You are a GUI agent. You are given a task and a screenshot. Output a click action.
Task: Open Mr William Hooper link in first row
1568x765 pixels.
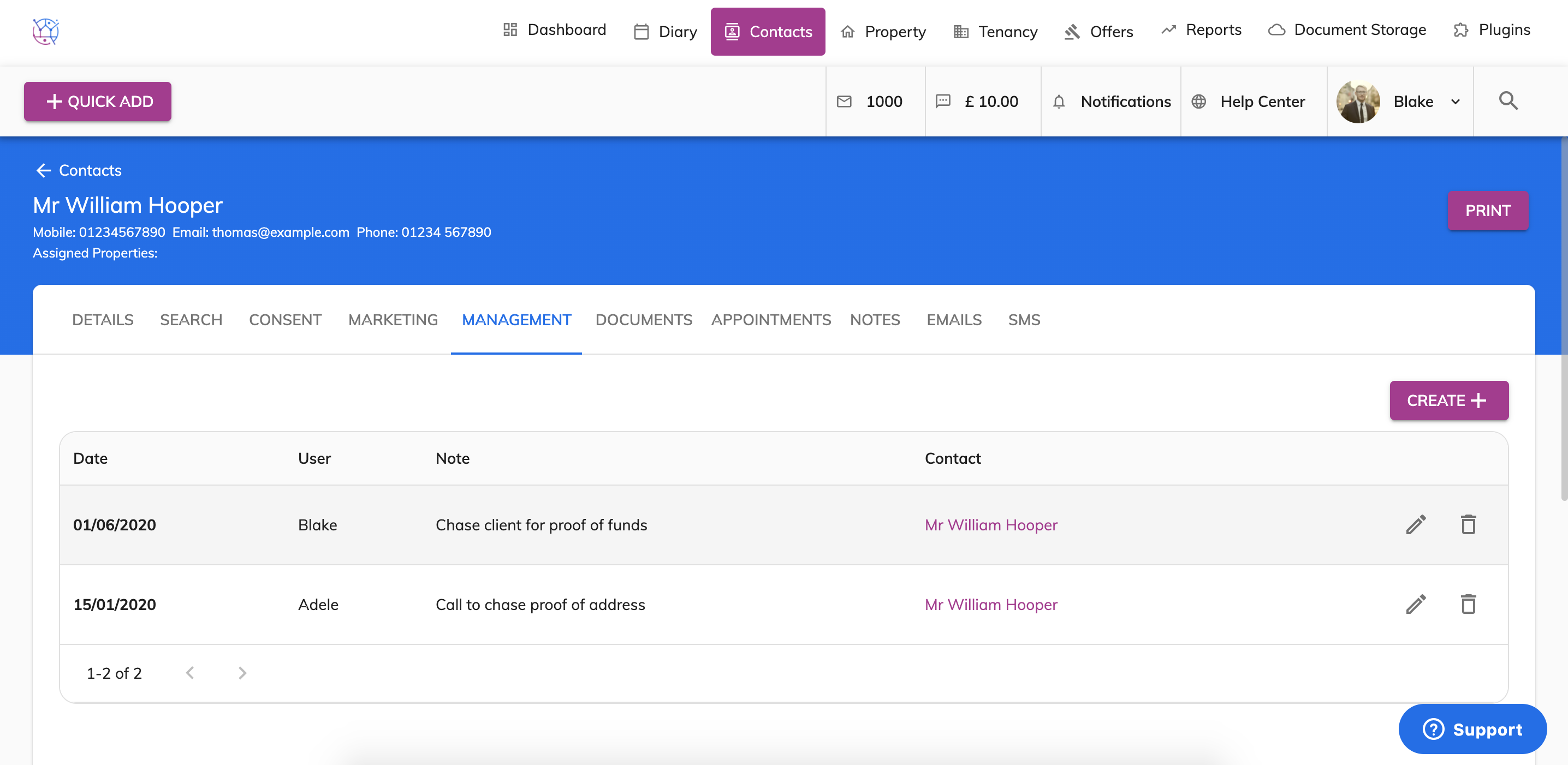[990, 524]
